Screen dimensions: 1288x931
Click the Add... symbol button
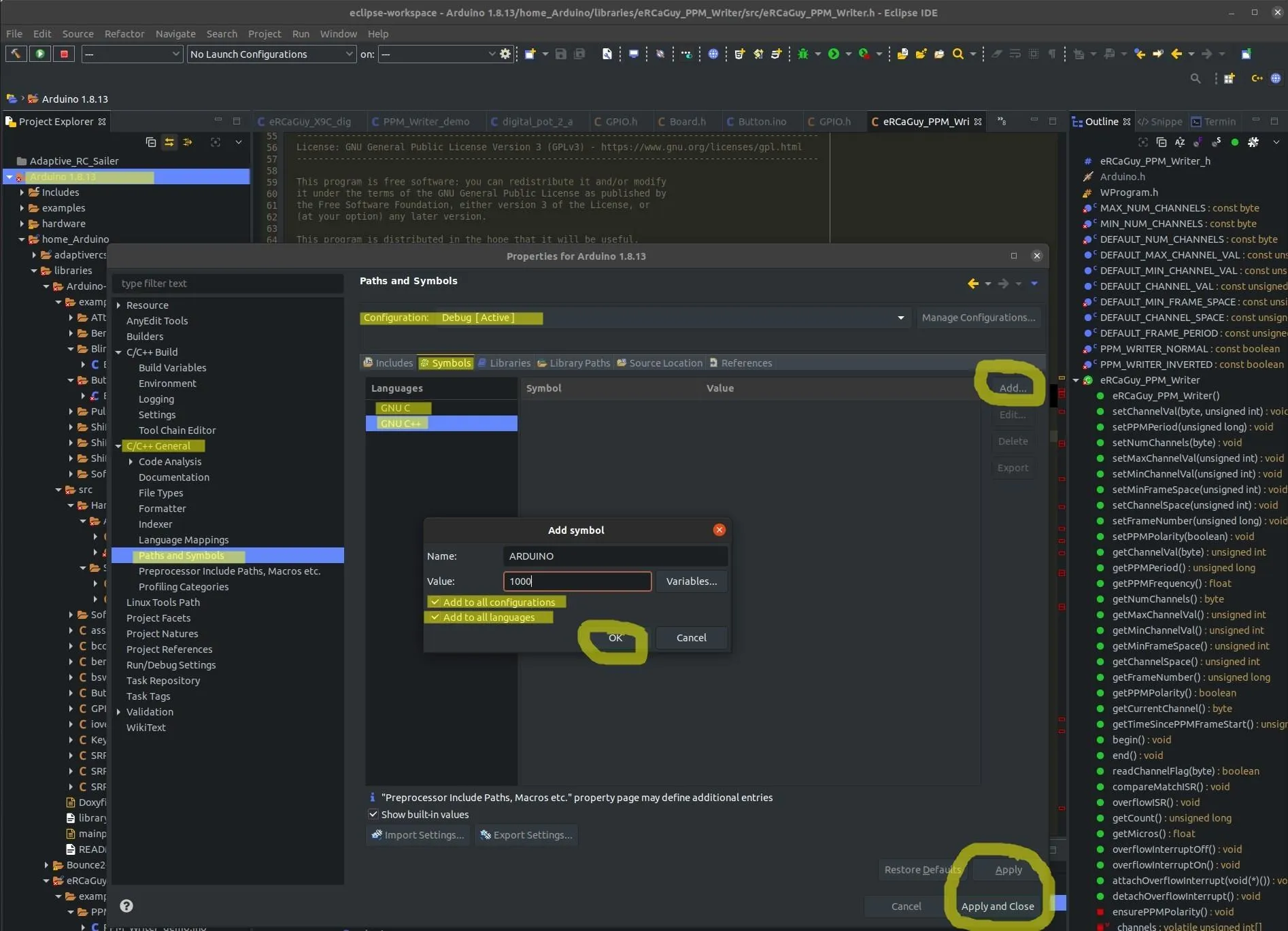point(1013,388)
